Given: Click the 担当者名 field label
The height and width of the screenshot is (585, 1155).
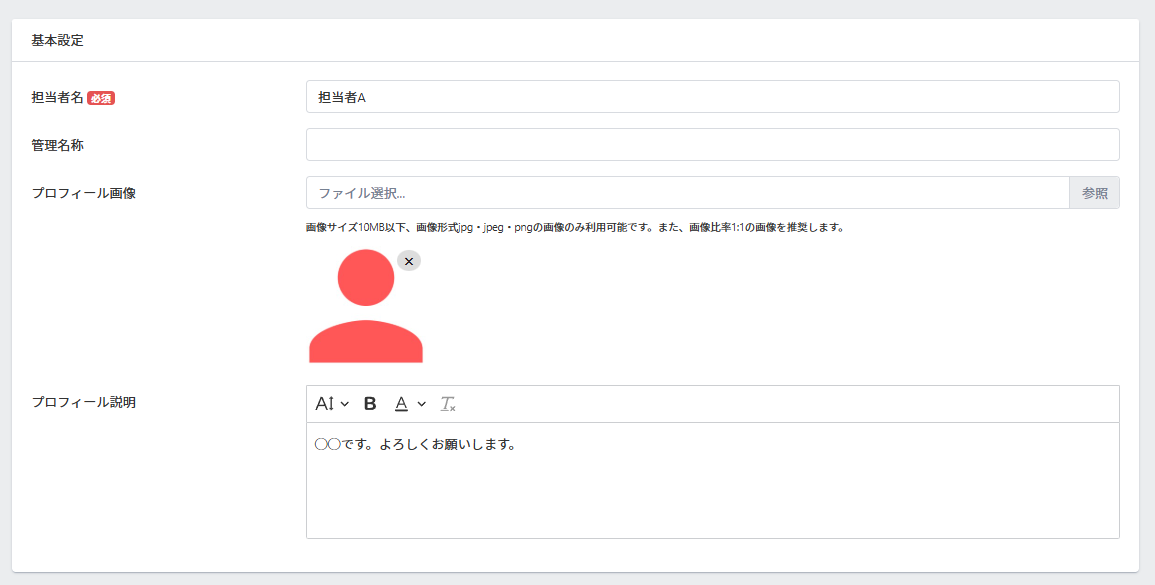Looking at the screenshot, I should coord(57,98).
